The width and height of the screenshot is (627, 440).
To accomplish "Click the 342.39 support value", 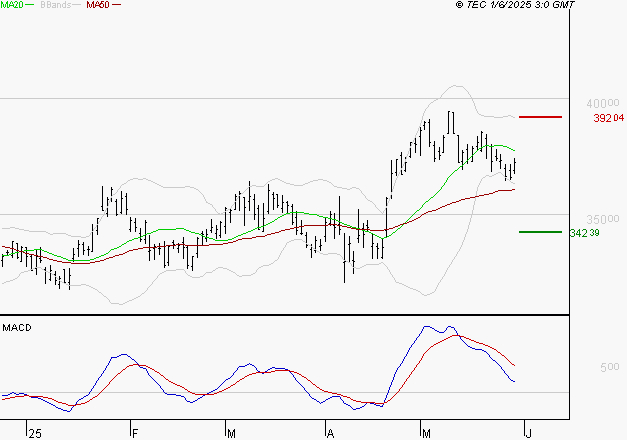I will (584, 233).
